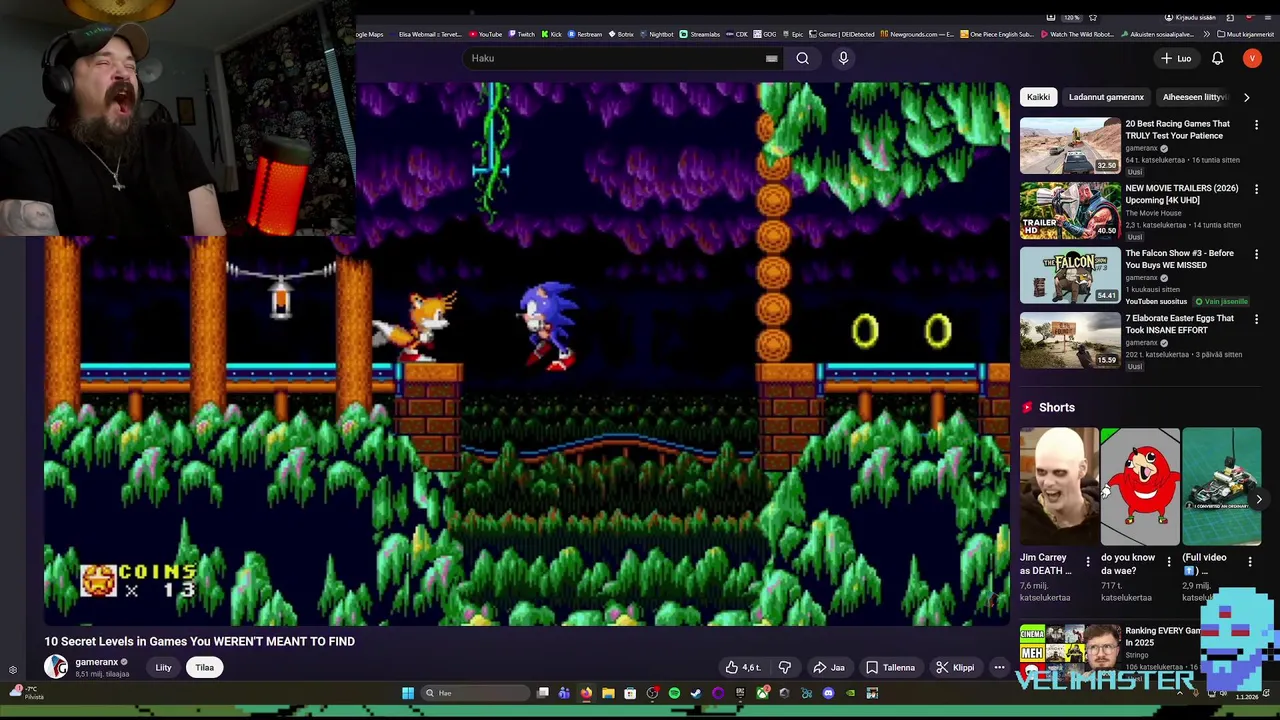
Task: Open 'NEW MOVIE TRAILERS (2026)' thumbnail
Action: (1070, 210)
